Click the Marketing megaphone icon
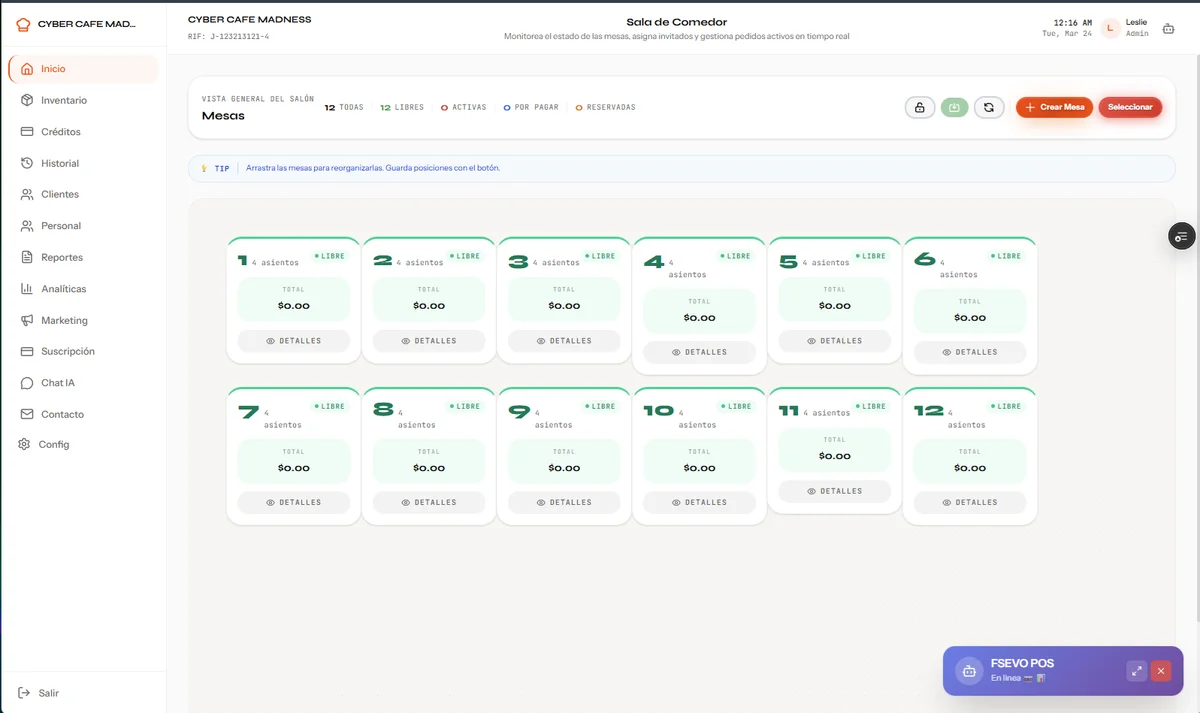Image resolution: width=1200 pixels, height=713 pixels. tap(26, 320)
